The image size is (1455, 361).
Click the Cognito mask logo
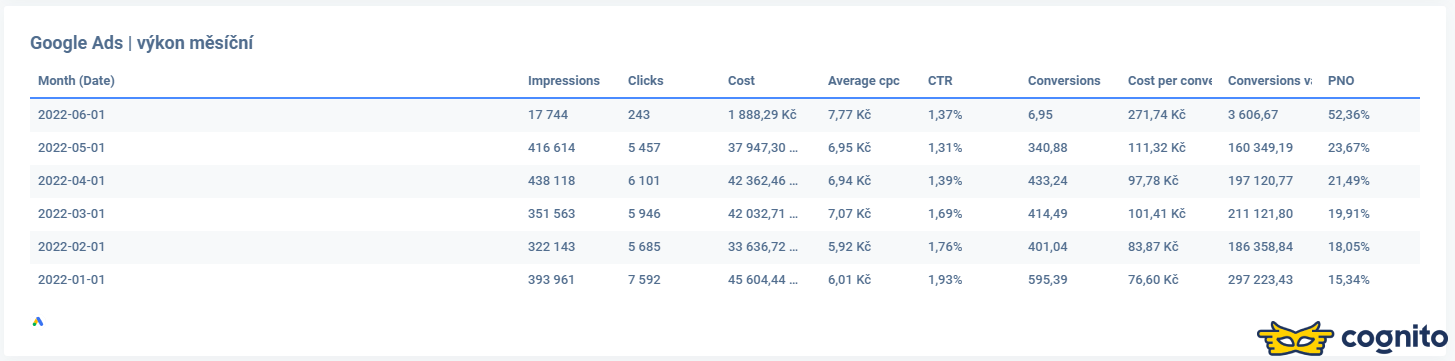pos(1293,339)
